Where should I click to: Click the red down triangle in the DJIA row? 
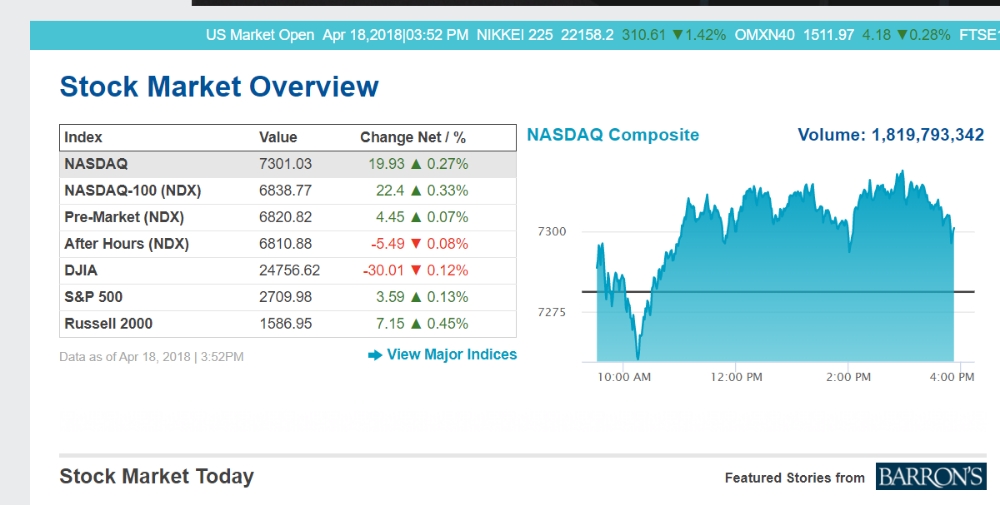[416, 270]
